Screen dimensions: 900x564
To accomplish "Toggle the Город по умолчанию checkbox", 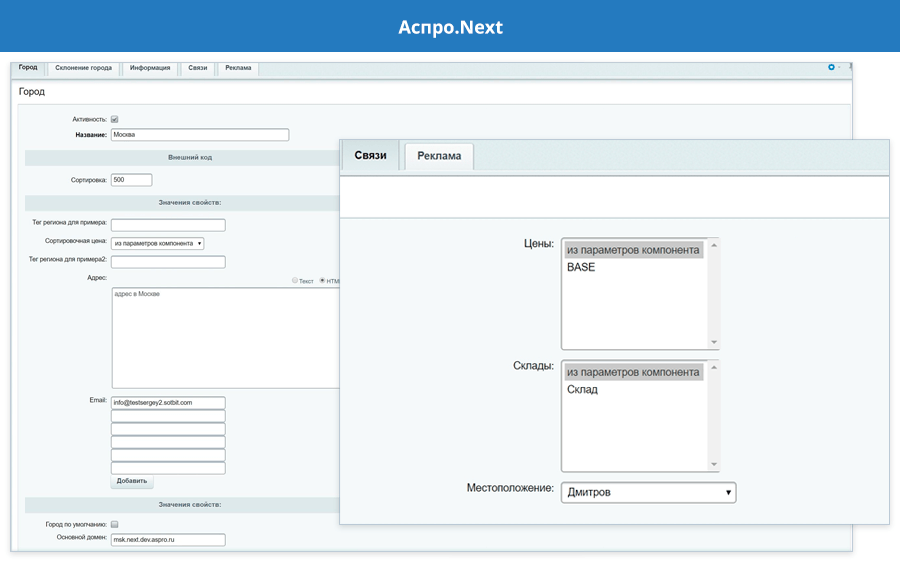I will 114,524.
